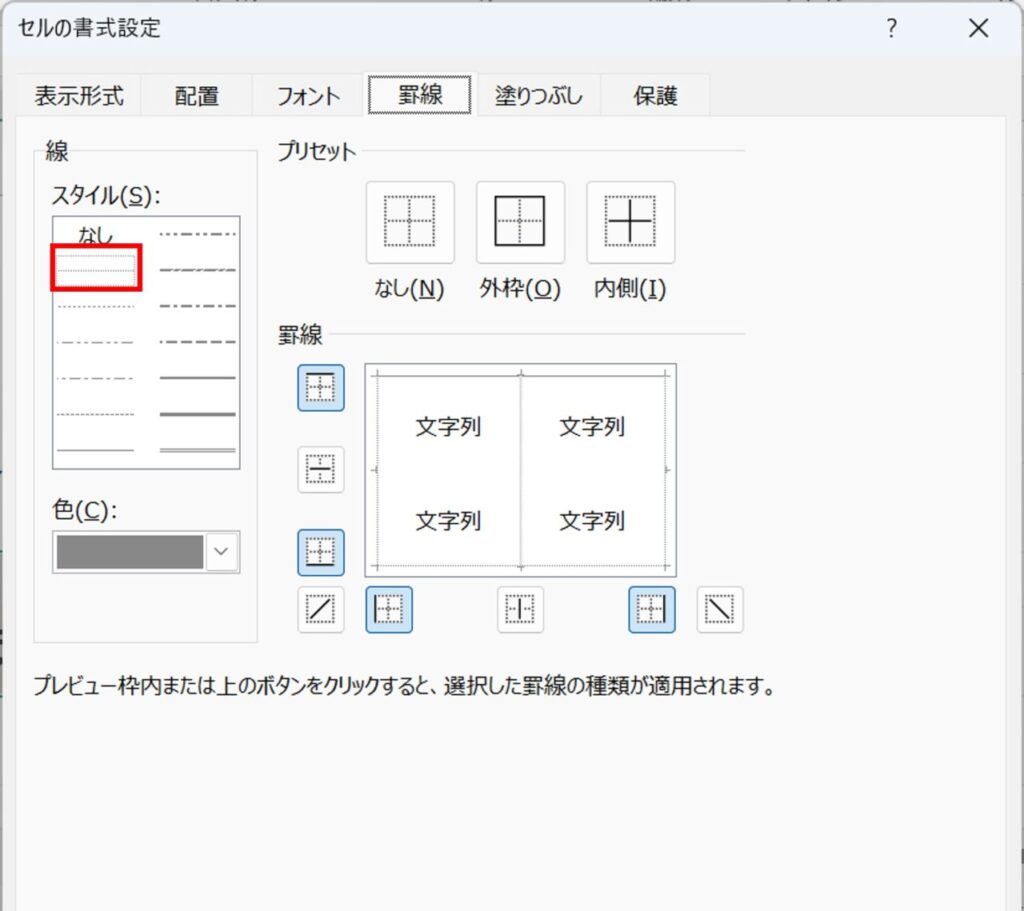The height and width of the screenshot is (911, 1024).
Task: Apply the 外枠(O) outline preset
Action: [520, 223]
